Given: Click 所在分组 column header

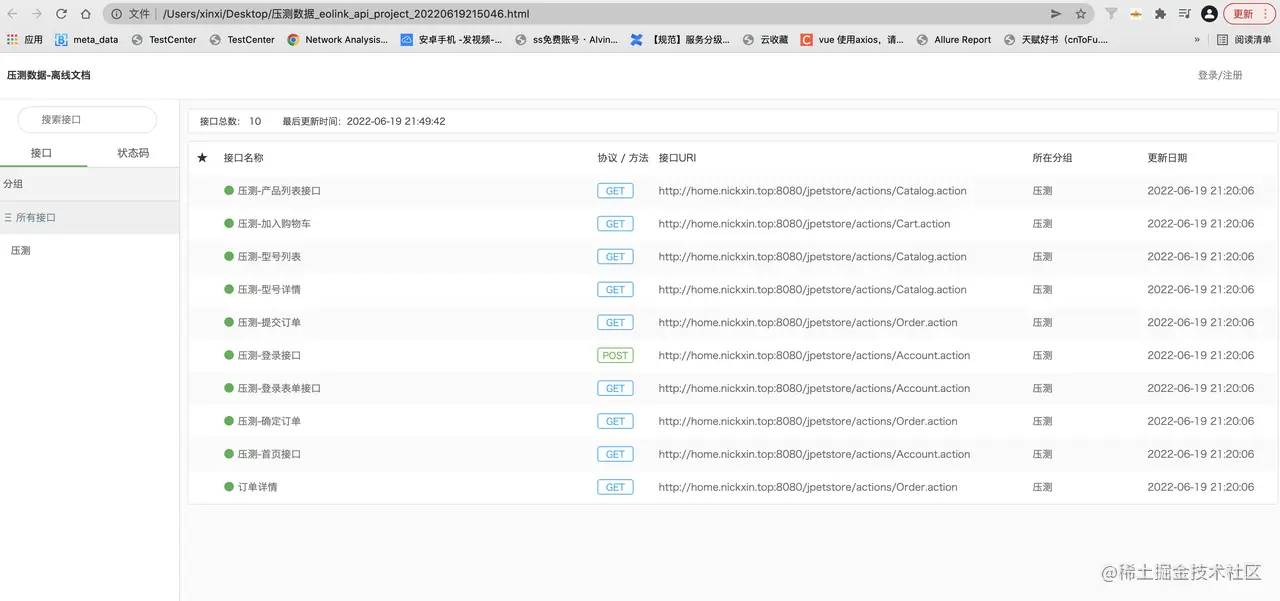Looking at the screenshot, I should (1052, 158).
